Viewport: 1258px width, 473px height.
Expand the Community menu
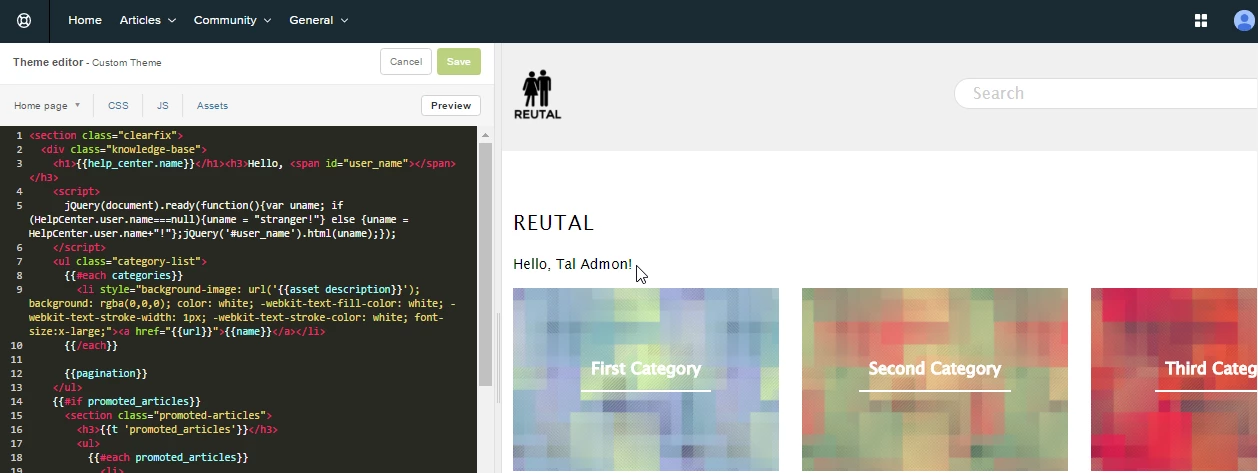(x=233, y=20)
